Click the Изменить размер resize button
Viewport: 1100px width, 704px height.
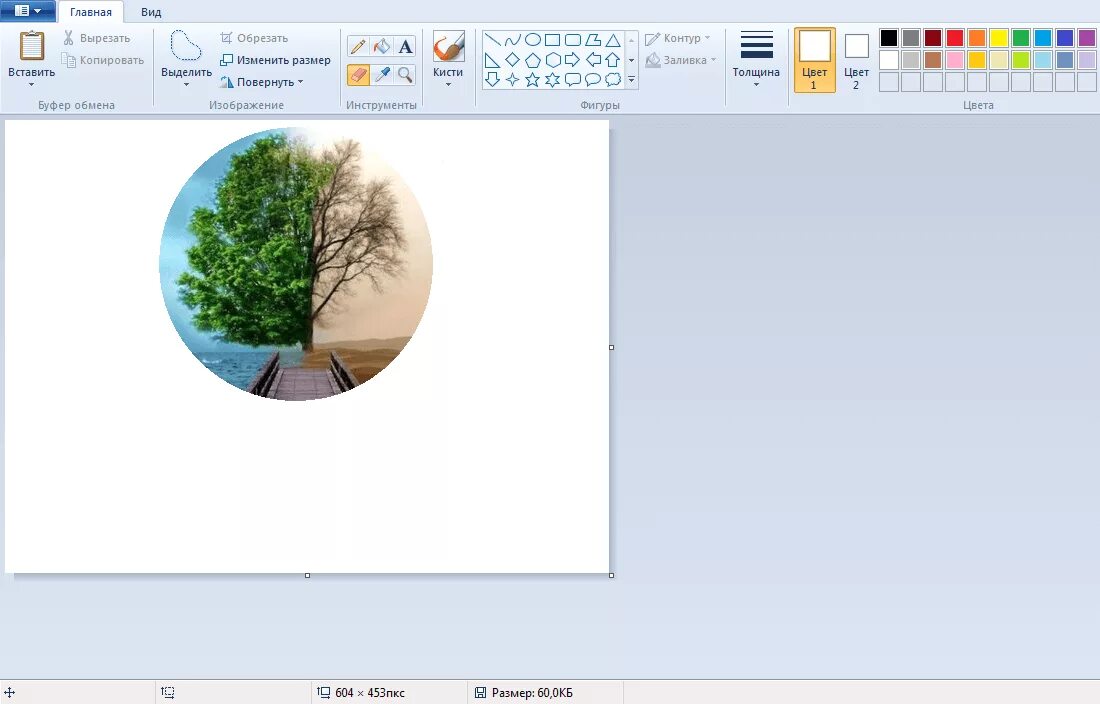[x=275, y=60]
